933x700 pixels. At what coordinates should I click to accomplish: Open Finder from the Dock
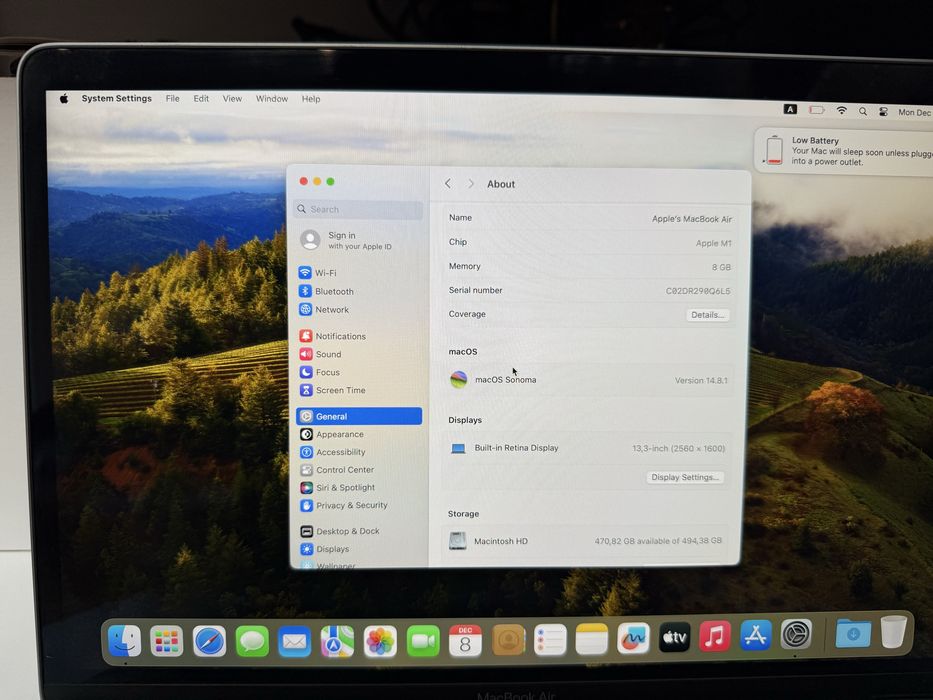click(x=124, y=640)
